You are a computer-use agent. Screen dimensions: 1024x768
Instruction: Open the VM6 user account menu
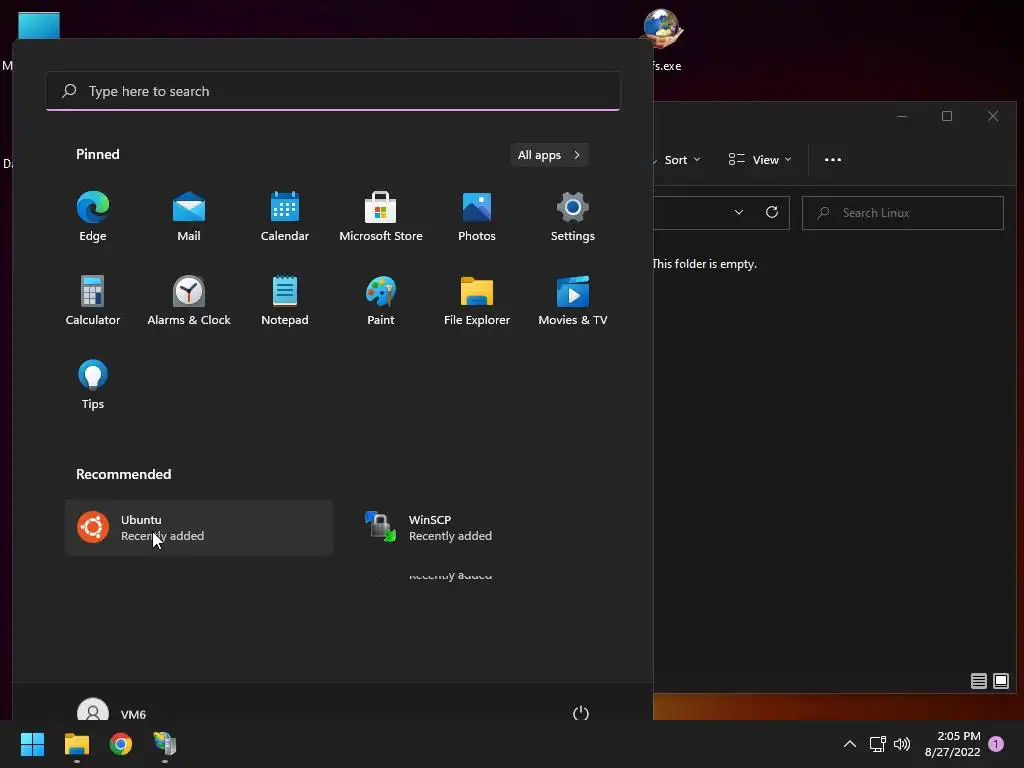click(x=112, y=713)
